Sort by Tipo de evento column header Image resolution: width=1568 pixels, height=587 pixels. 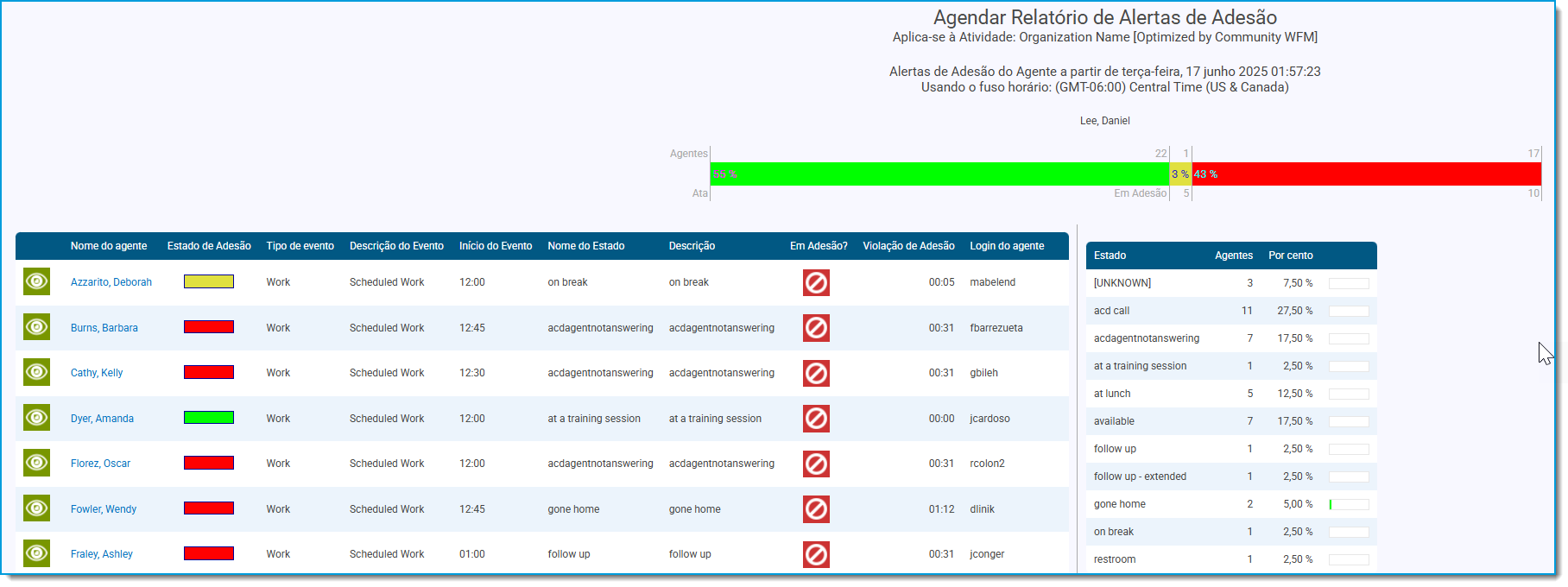300,246
